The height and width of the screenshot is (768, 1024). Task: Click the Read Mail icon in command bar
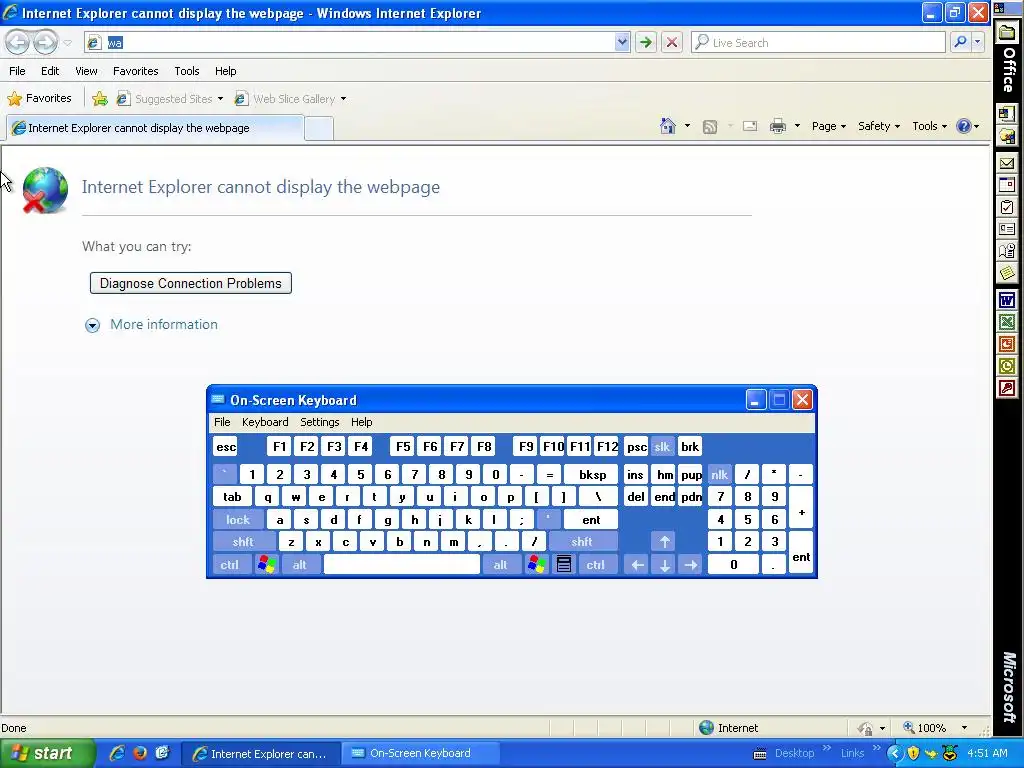pos(750,126)
